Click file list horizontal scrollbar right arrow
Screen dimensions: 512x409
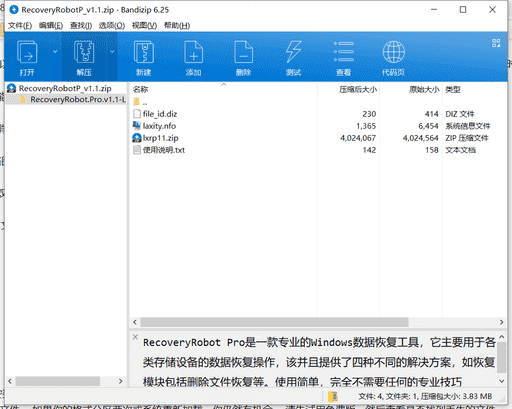[501, 322]
